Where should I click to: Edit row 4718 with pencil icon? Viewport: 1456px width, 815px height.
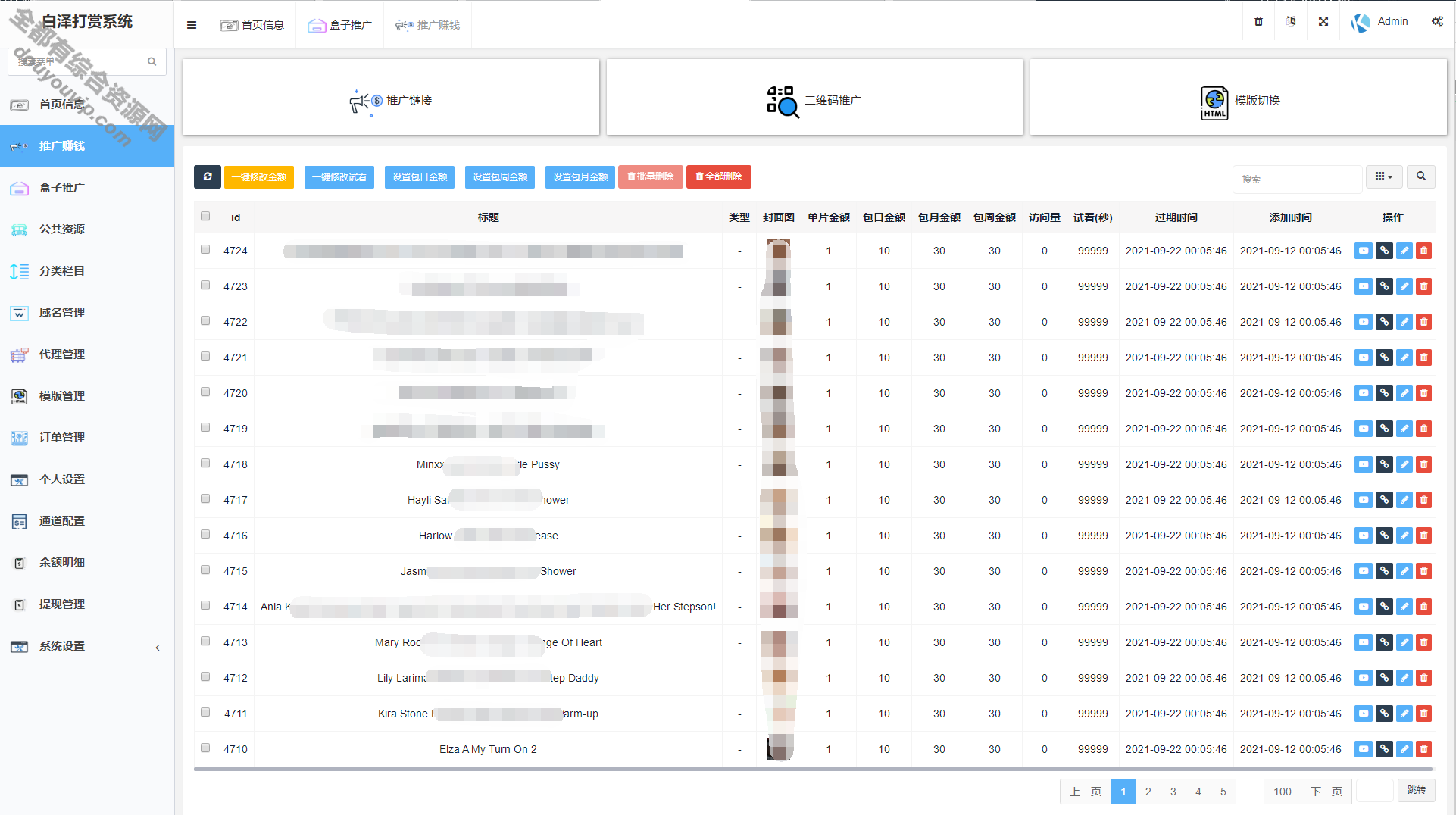pos(1404,464)
